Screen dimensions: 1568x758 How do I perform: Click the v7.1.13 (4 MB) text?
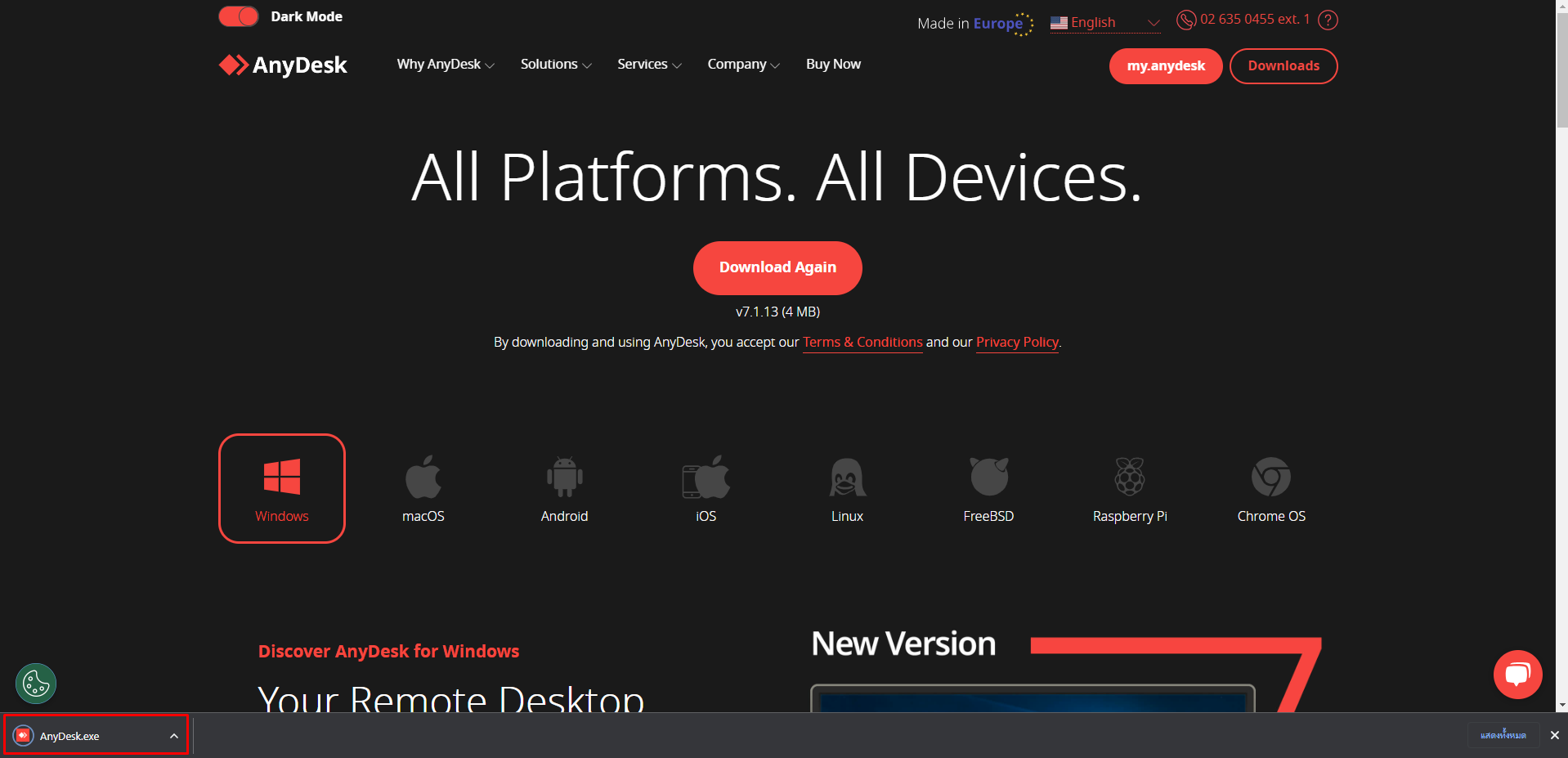pyautogui.click(x=777, y=312)
